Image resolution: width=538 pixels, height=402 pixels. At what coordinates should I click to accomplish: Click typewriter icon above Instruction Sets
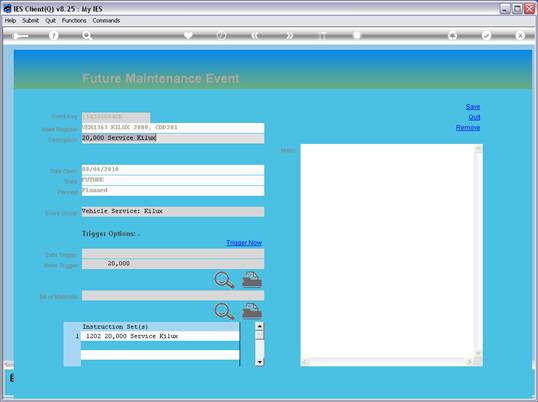(252, 311)
